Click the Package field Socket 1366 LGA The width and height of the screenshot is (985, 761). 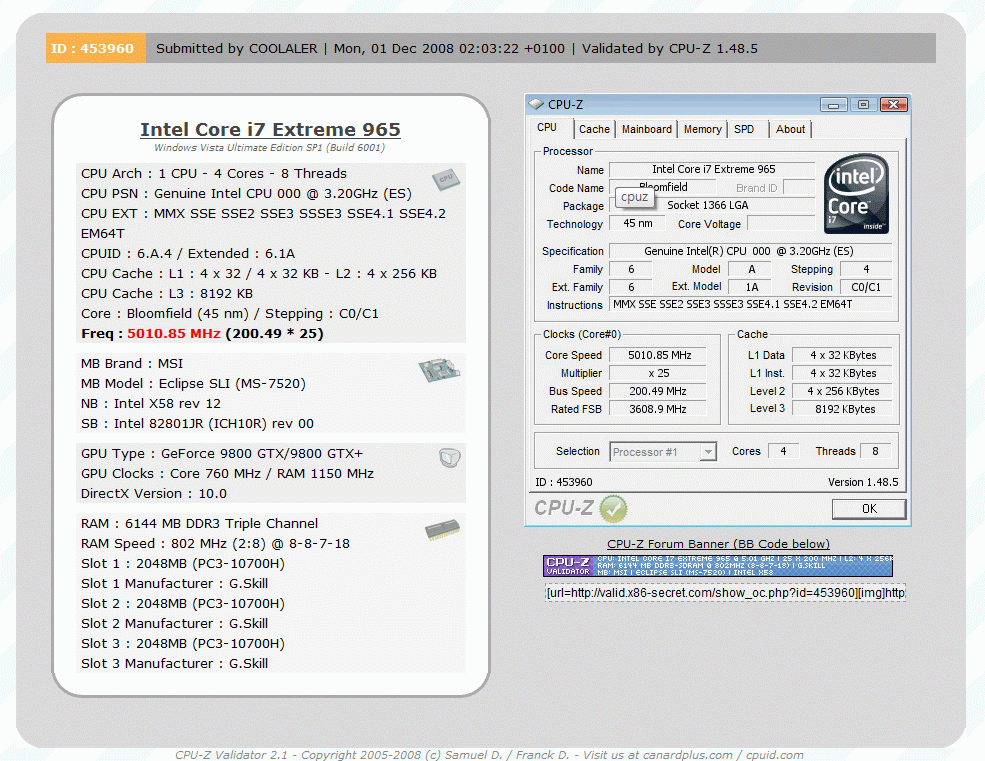(x=712, y=205)
